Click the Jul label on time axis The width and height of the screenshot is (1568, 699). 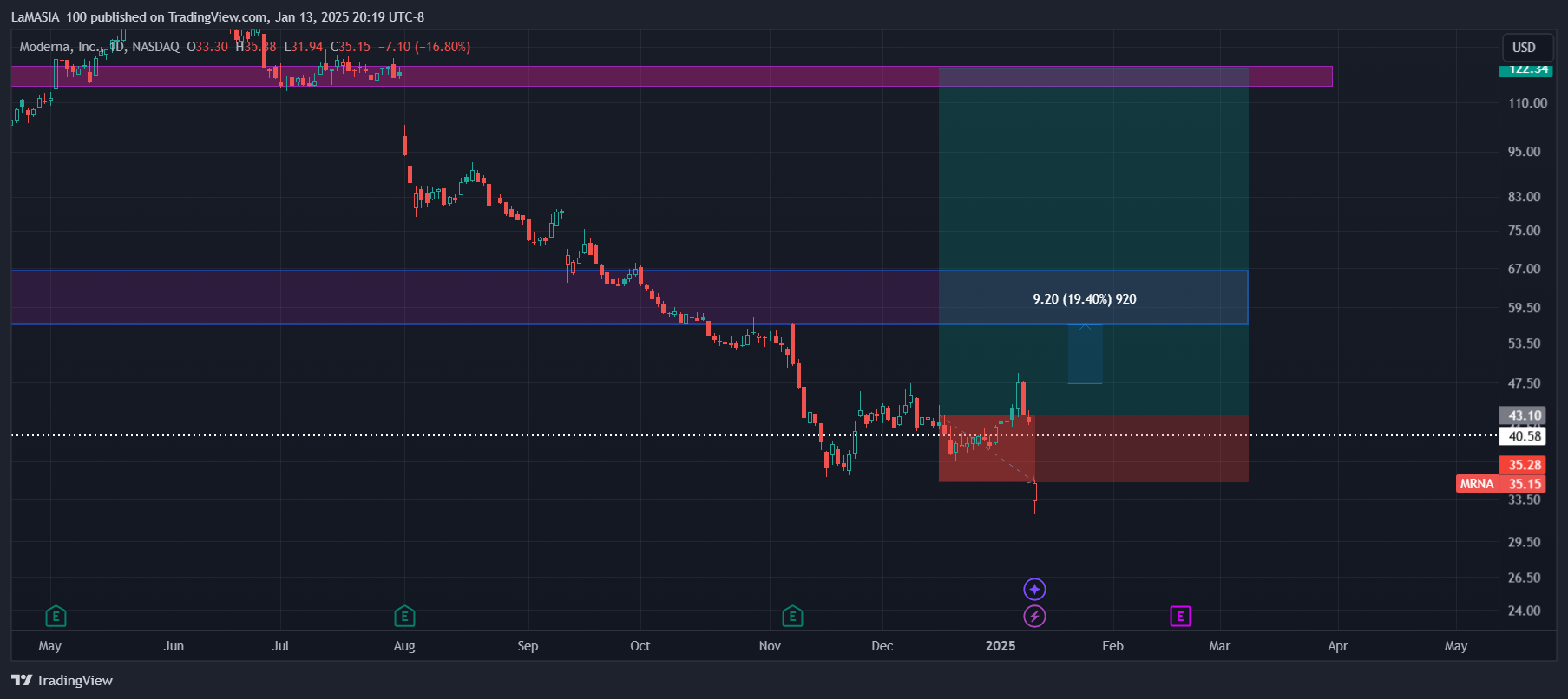[x=280, y=646]
